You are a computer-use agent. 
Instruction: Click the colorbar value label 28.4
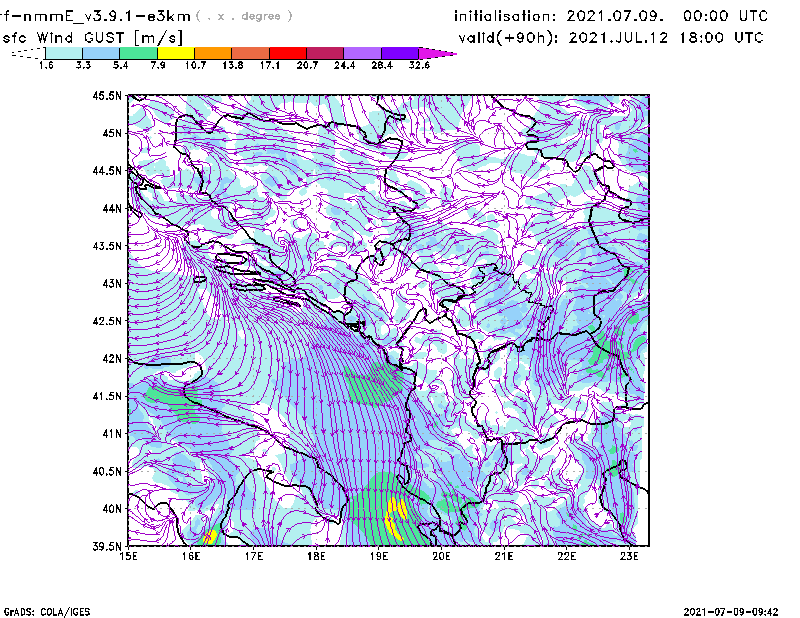pyautogui.click(x=382, y=65)
